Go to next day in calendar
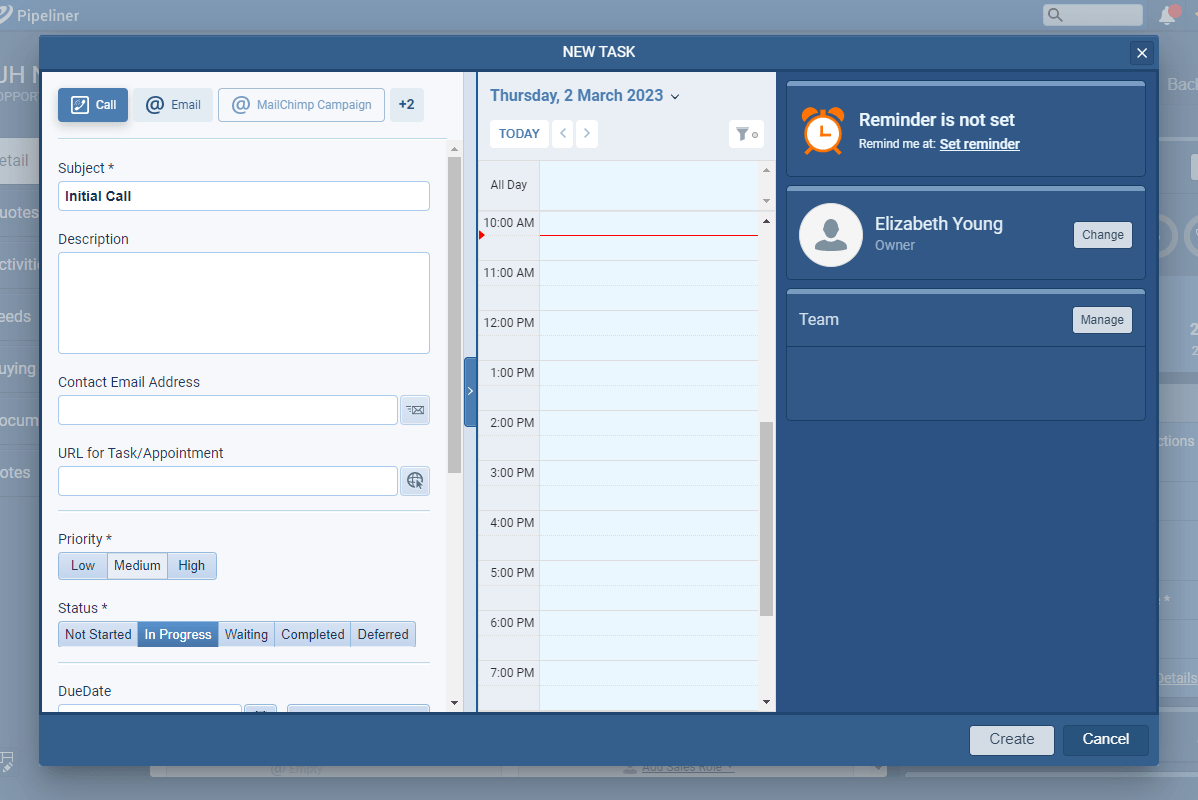This screenshot has width=1198, height=800. (587, 134)
